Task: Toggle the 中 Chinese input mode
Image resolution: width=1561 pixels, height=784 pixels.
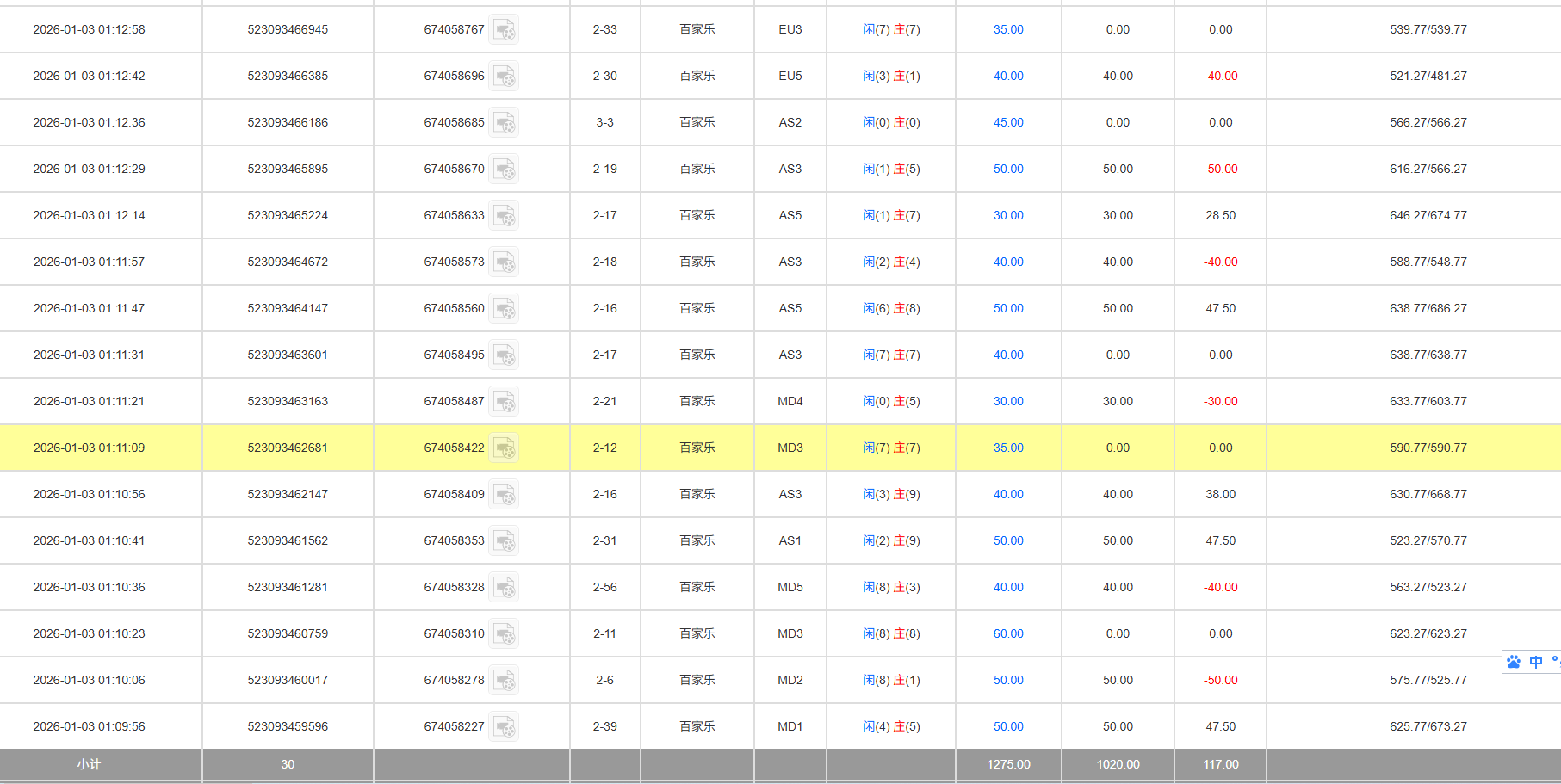Action: (x=1536, y=662)
